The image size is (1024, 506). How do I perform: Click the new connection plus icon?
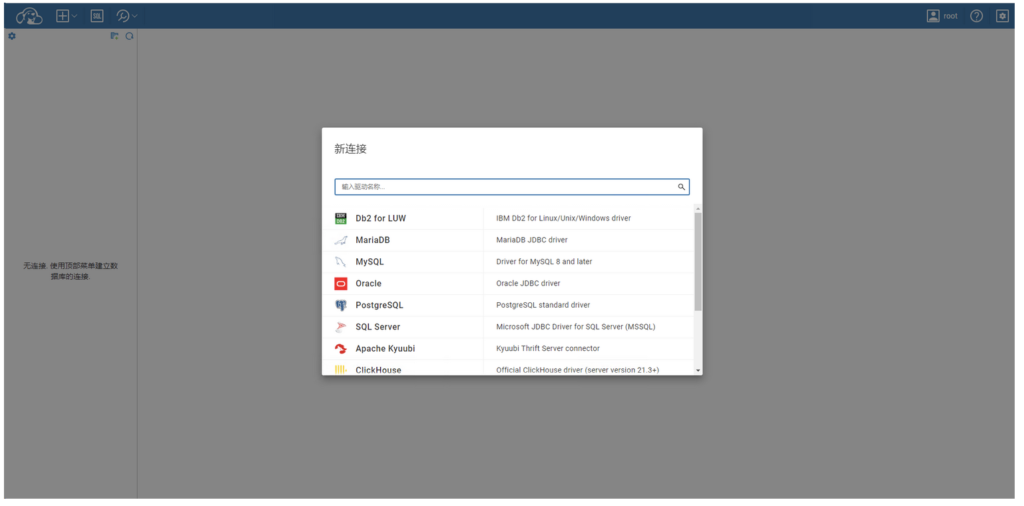pos(62,16)
